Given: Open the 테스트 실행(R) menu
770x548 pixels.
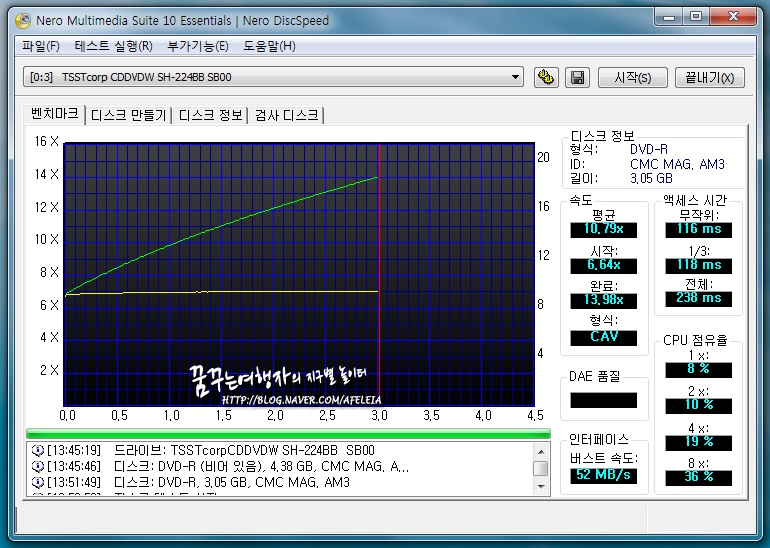Looking at the screenshot, I should pyautogui.click(x=113, y=46).
